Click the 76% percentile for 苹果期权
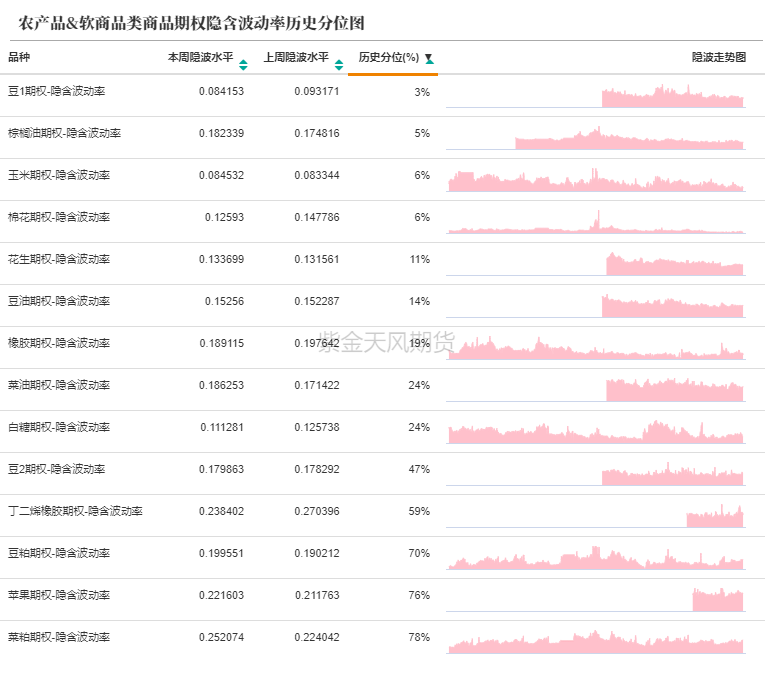The height and width of the screenshot is (700, 773). point(419,595)
